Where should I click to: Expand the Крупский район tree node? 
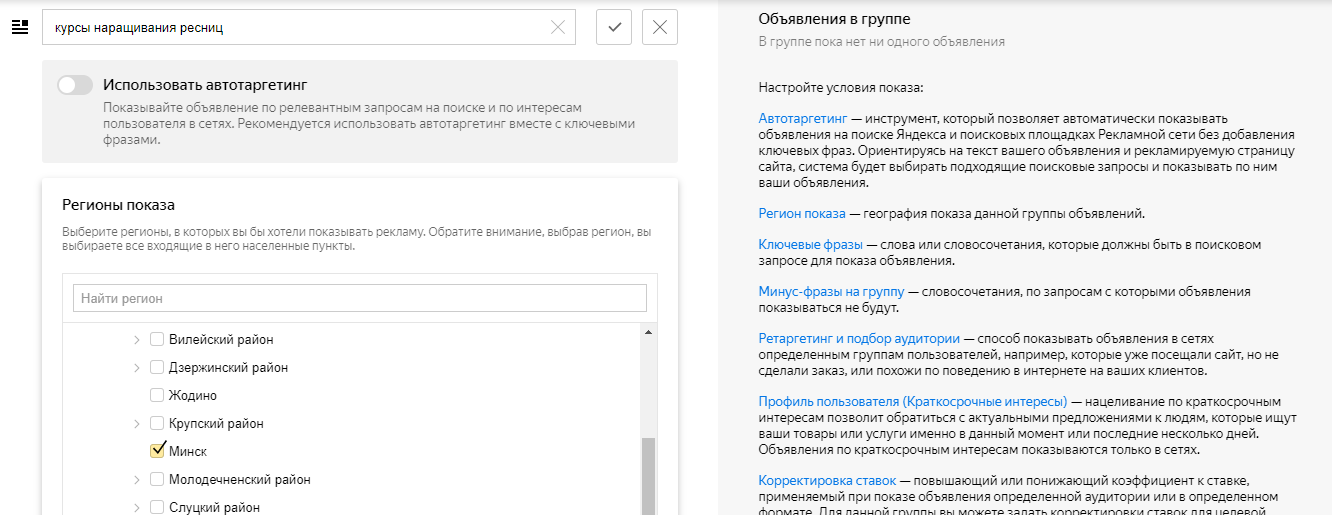coord(137,424)
